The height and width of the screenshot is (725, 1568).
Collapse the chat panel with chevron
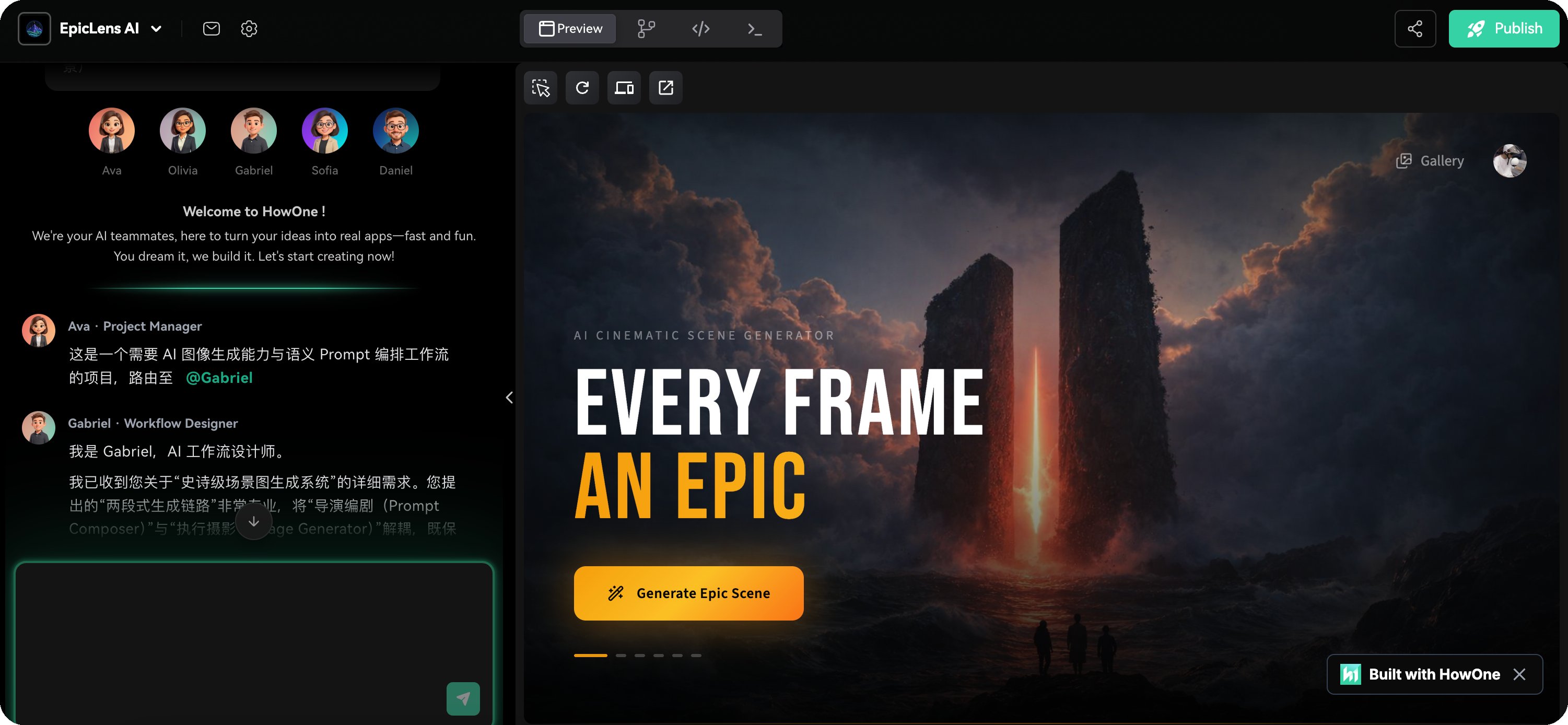[509, 397]
